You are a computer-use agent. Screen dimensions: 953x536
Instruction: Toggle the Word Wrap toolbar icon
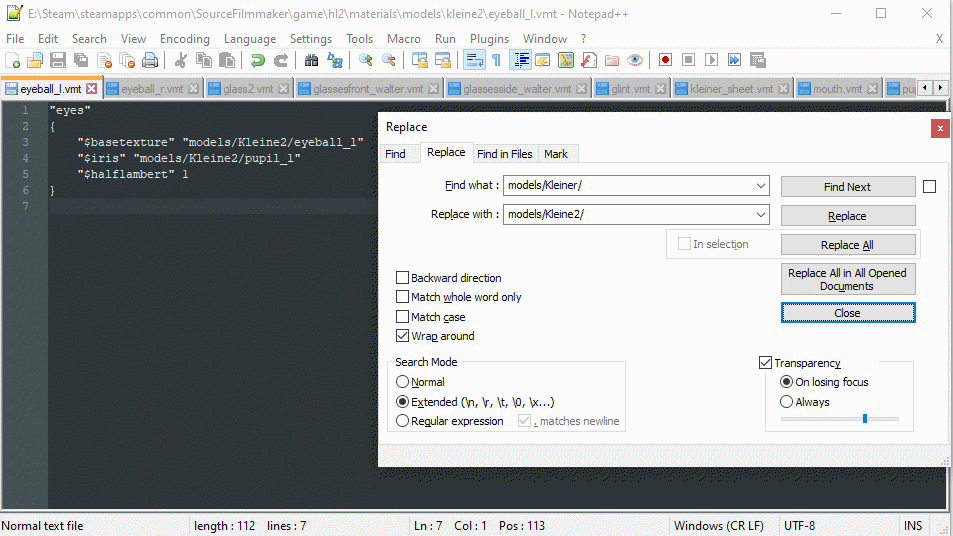point(474,61)
